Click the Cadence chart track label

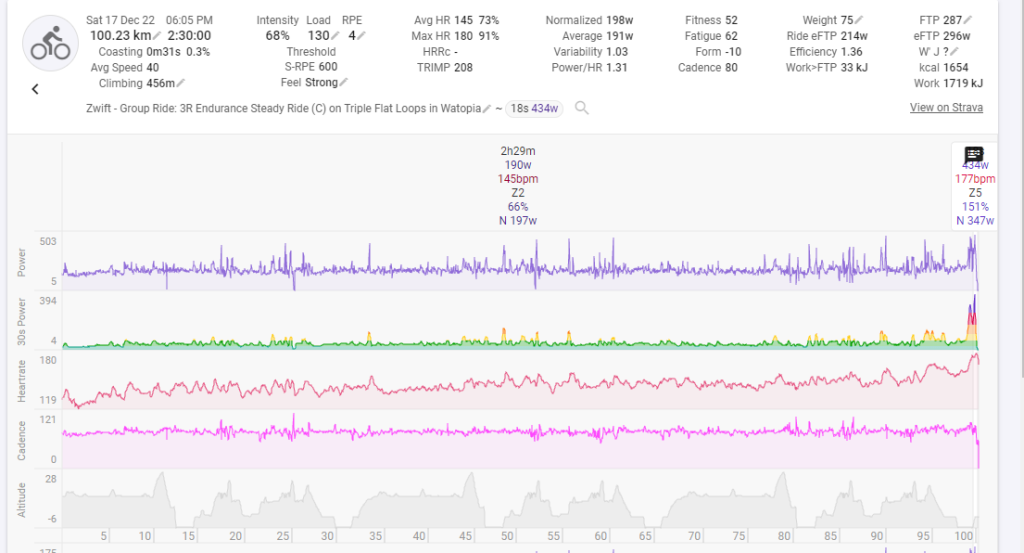click(21, 440)
